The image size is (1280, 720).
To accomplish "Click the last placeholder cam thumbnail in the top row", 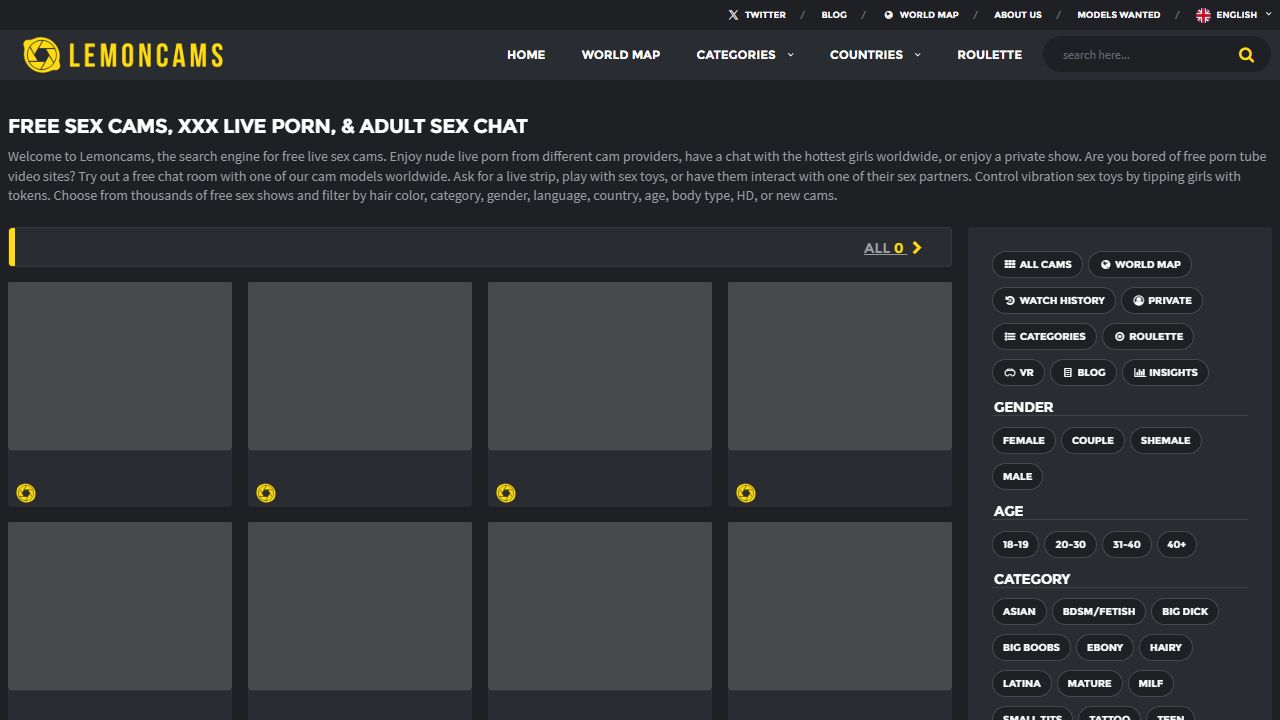I will point(840,366).
